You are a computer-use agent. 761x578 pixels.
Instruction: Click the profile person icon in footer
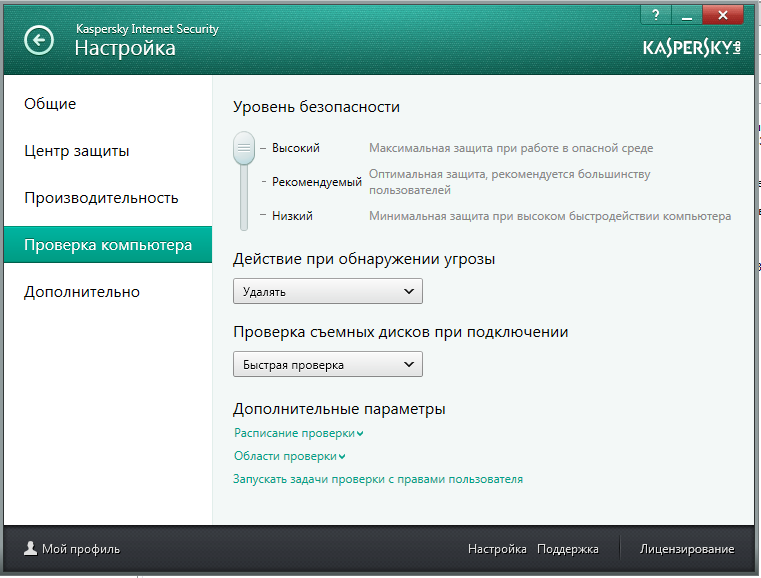(31, 548)
